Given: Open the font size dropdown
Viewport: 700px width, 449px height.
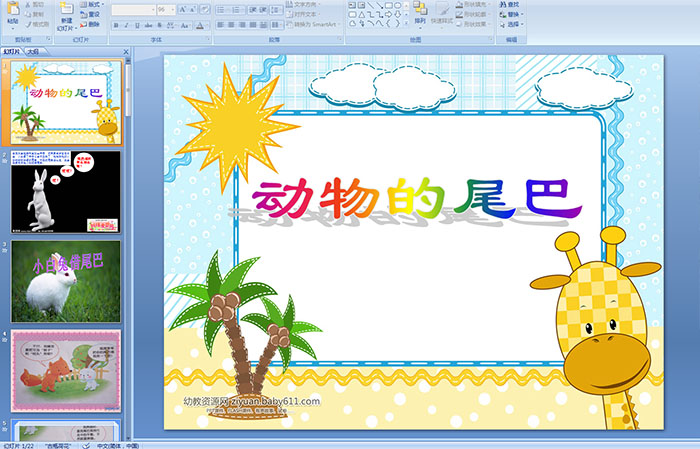Looking at the screenshot, I should [x=174, y=9].
